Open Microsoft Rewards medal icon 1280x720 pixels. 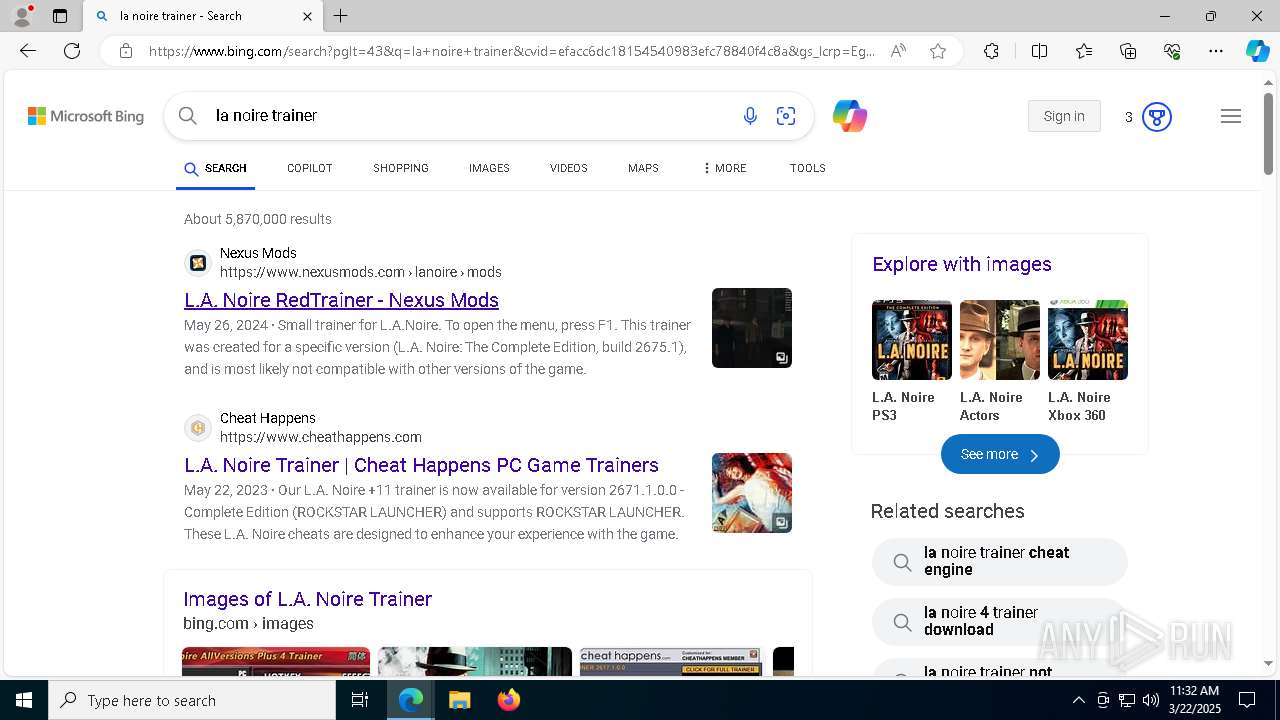point(1157,117)
